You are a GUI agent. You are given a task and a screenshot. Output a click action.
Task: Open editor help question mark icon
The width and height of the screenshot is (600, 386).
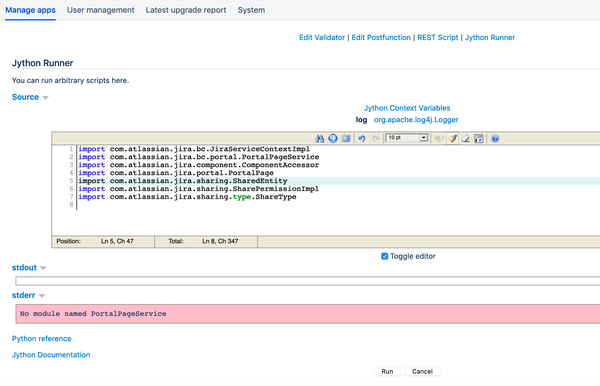pyautogui.click(x=495, y=138)
